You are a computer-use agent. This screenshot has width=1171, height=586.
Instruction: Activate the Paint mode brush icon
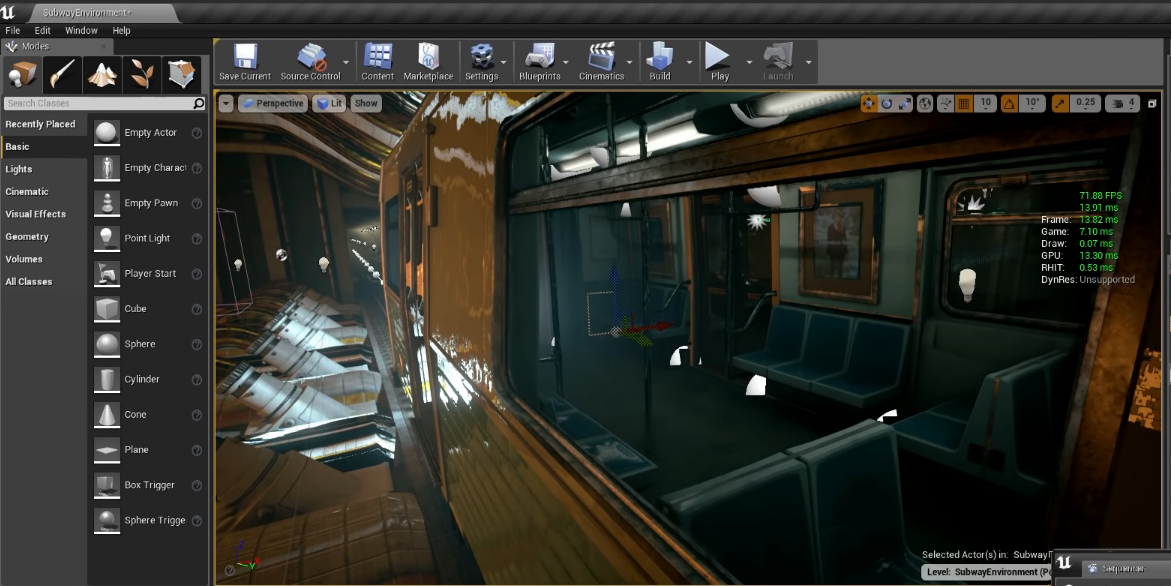63,73
